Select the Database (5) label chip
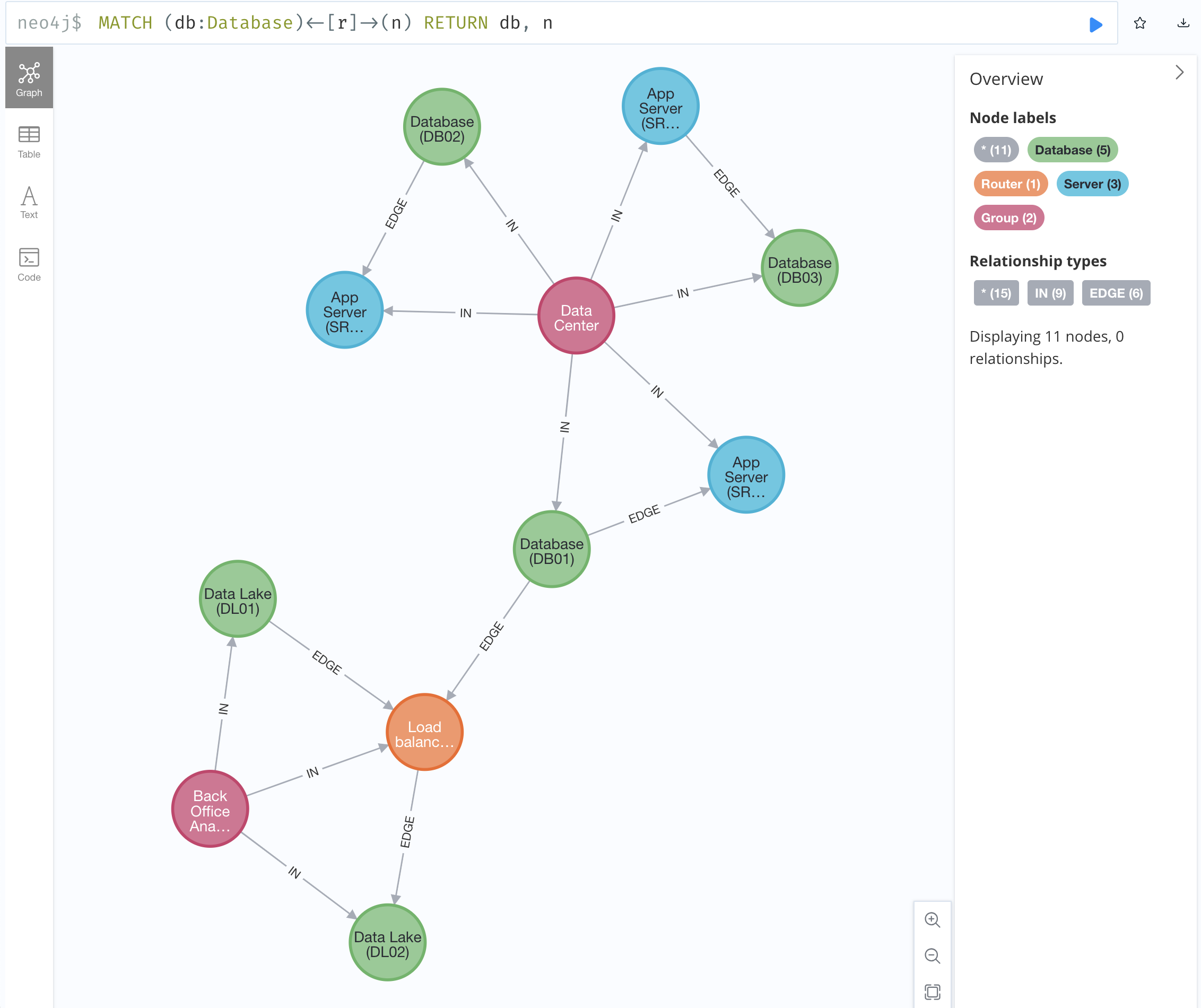Image resolution: width=1201 pixels, height=1008 pixels. click(x=1072, y=150)
